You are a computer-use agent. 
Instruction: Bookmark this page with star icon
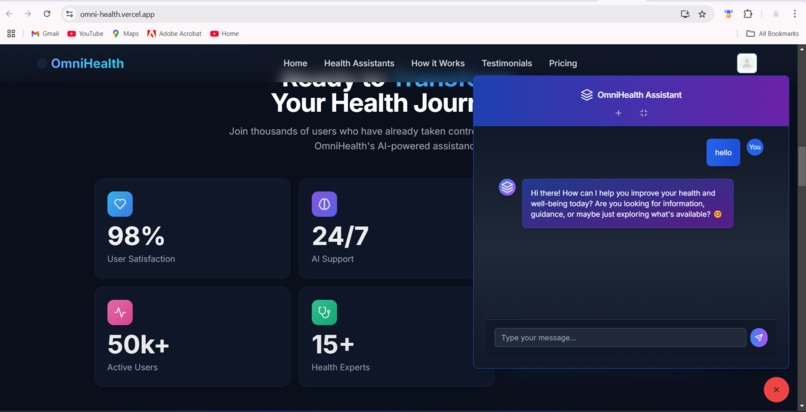(702, 14)
